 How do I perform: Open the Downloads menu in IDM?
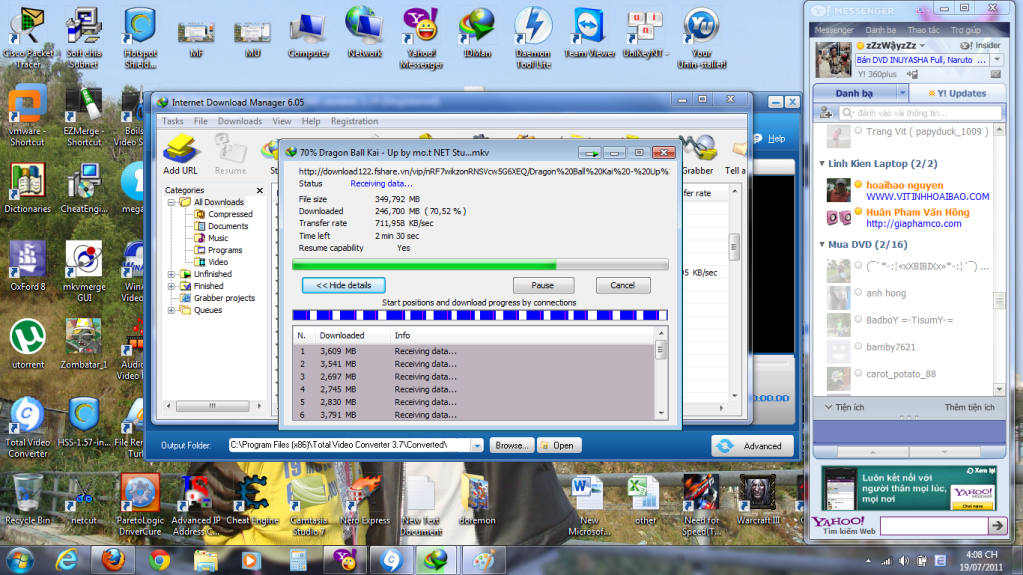[240, 121]
